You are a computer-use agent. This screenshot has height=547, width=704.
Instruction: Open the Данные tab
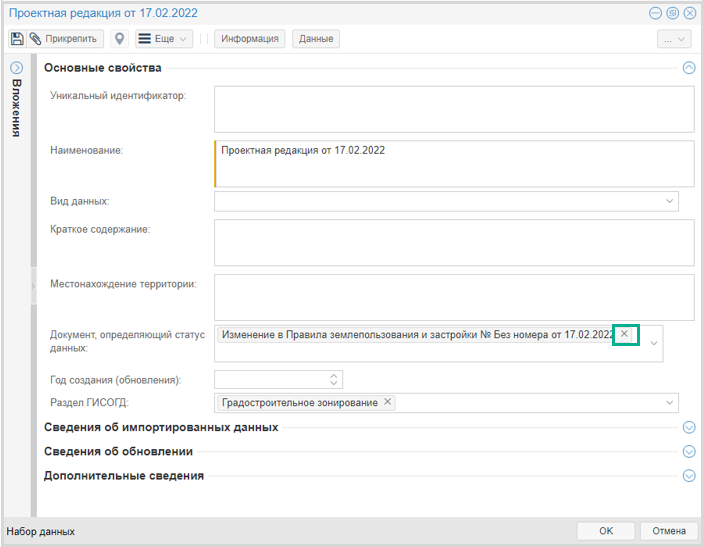tap(316, 39)
